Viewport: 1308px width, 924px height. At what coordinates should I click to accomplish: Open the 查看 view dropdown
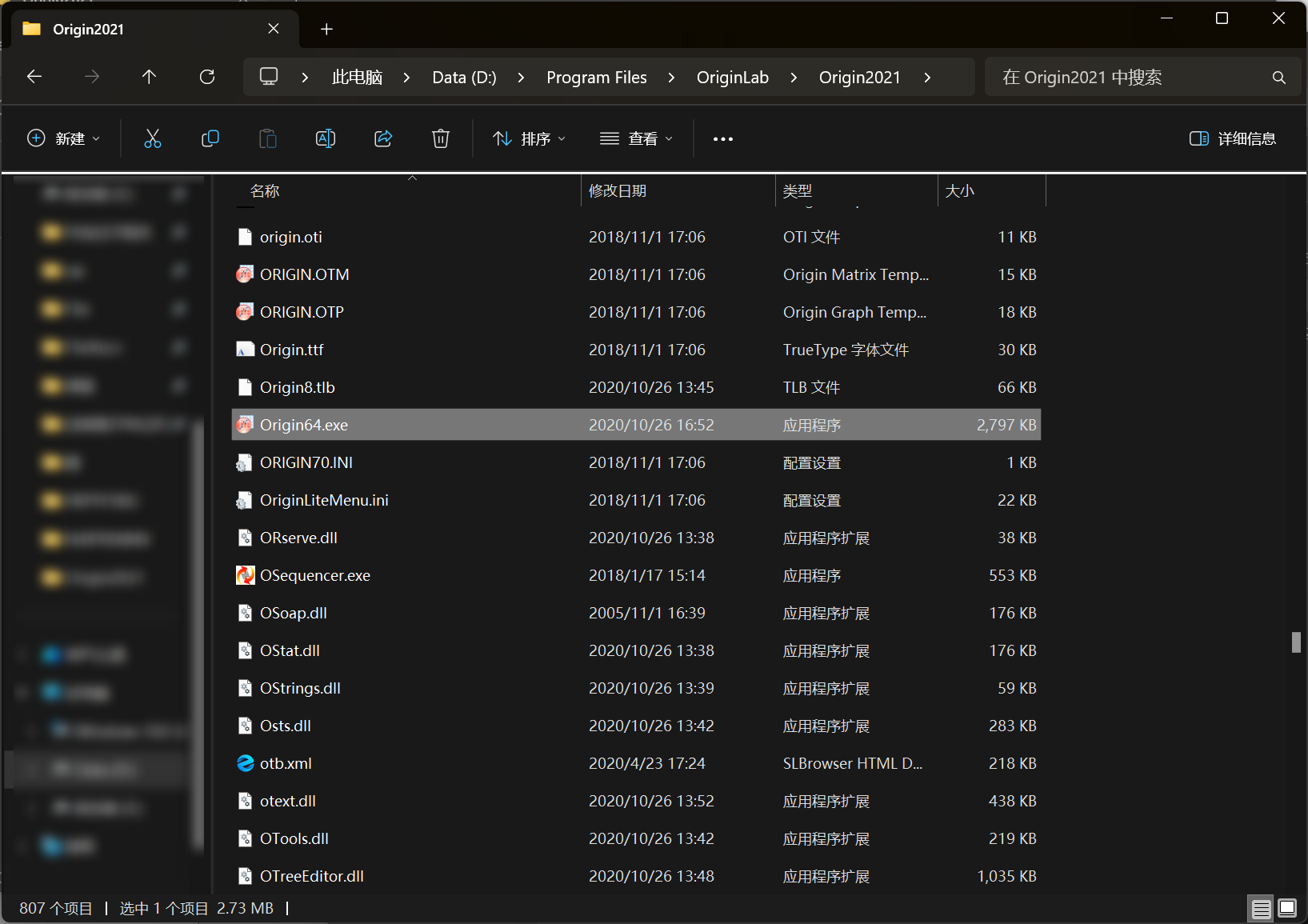(637, 138)
